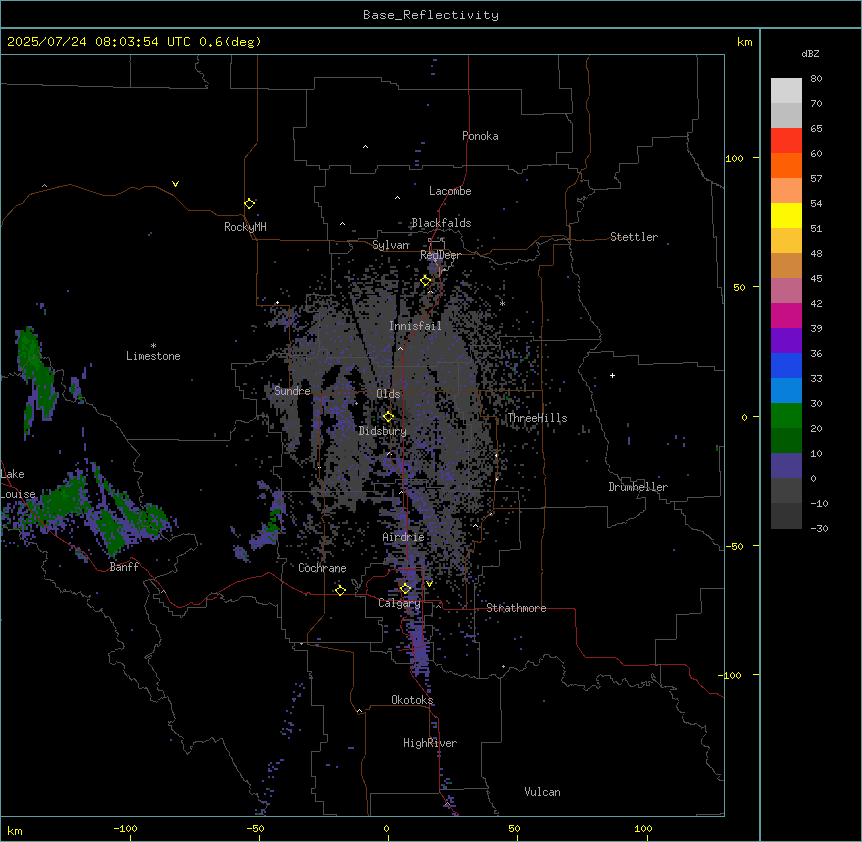Click the Sundre label
The image size is (862, 842).
pos(292,391)
